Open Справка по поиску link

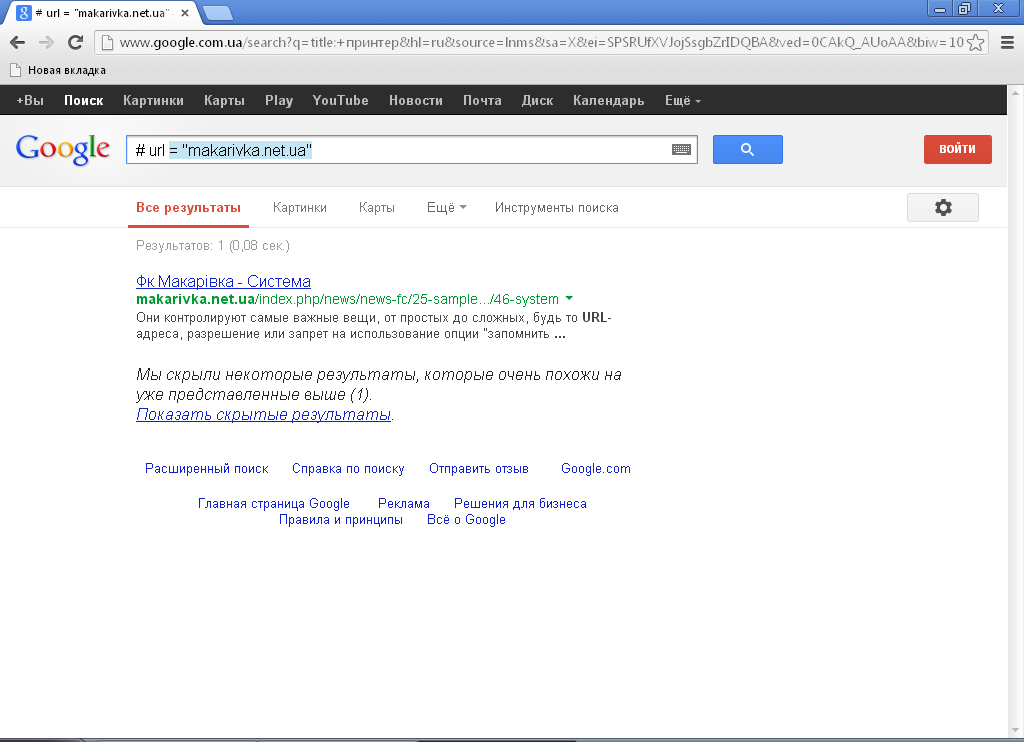tap(348, 469)
